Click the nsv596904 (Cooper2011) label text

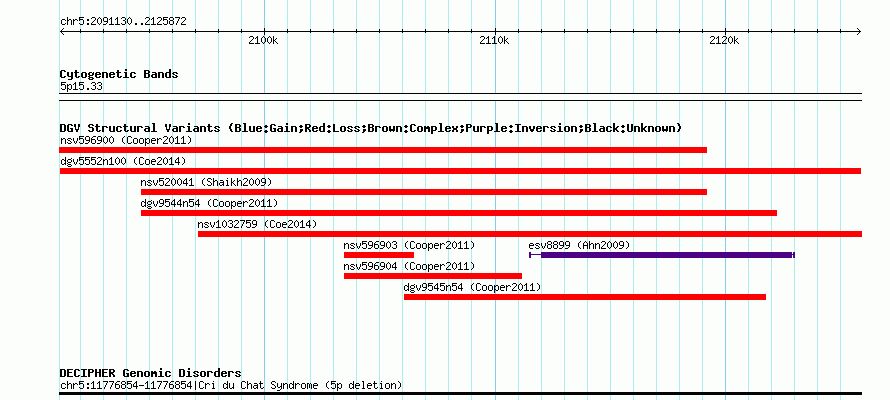[x=409, y=266]
